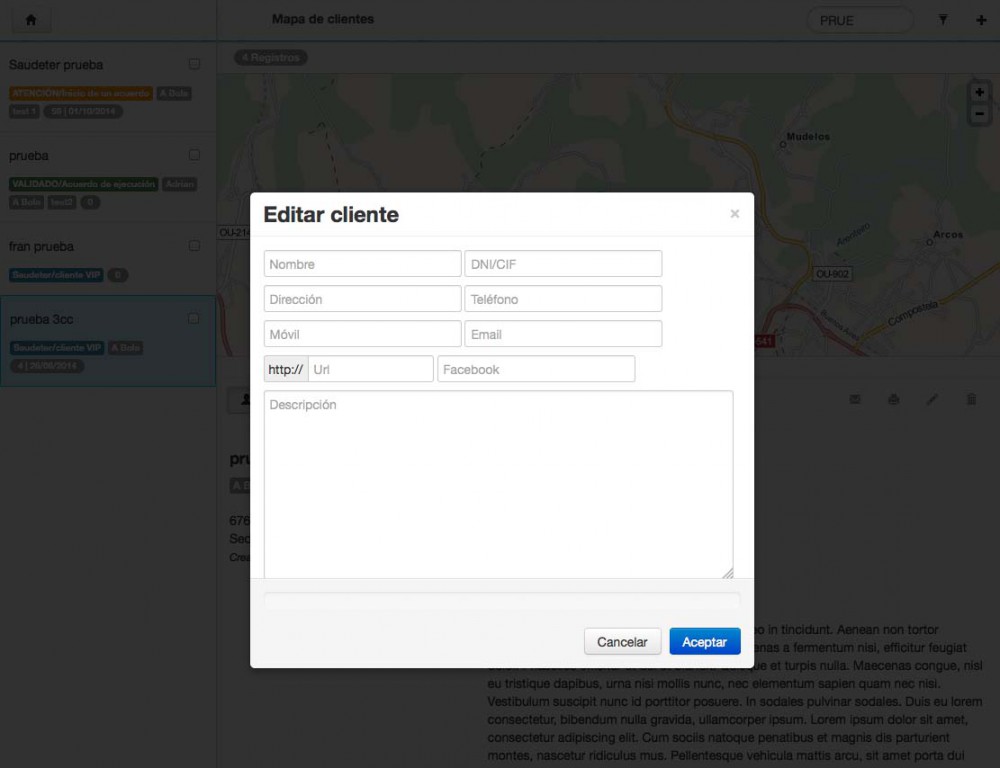Viewport: 1000px width, 768px height.
Task: Check the Saudeter prueba checkbox
Action: 194,65
